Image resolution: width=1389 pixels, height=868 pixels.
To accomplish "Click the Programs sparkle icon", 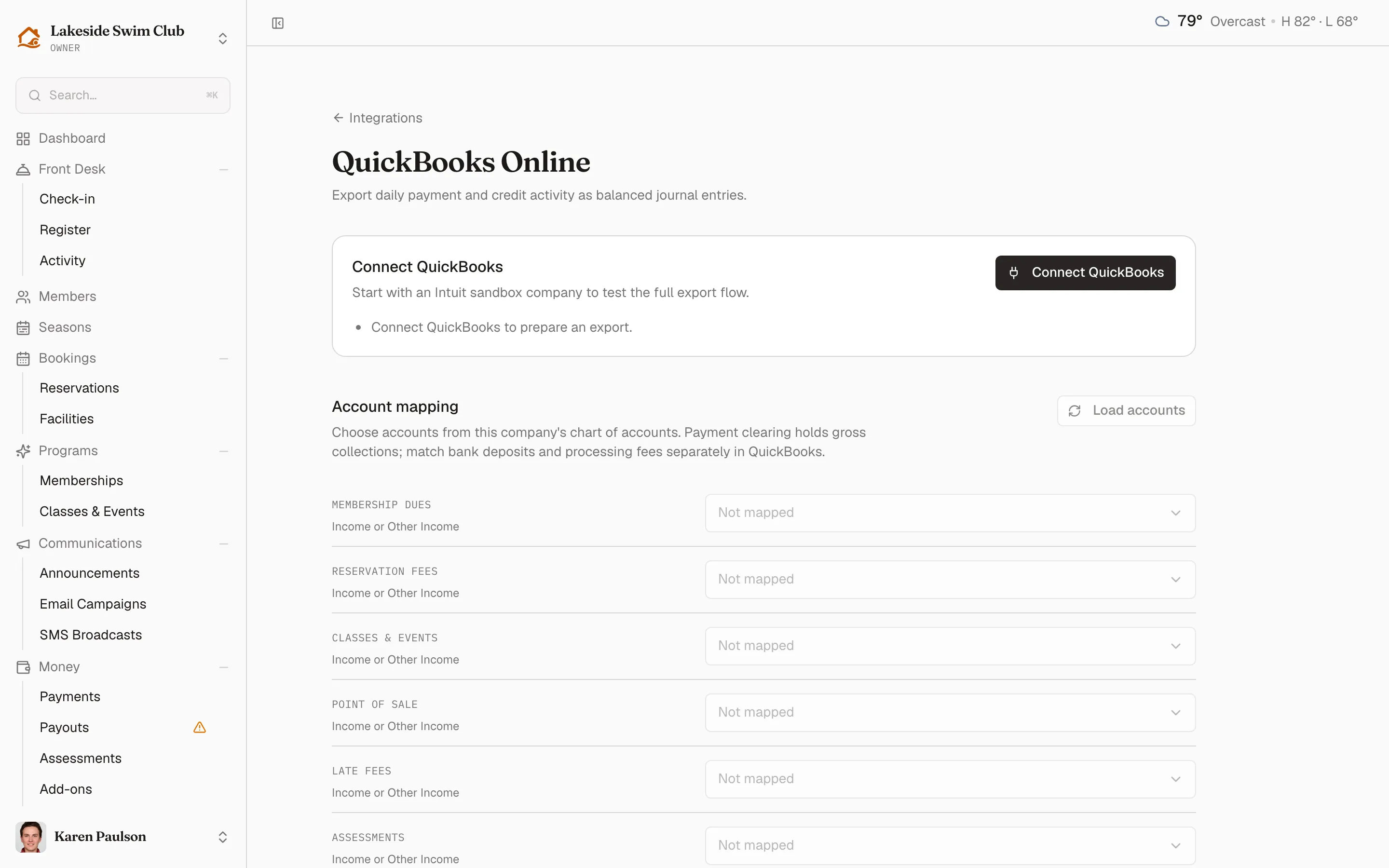I will [23, 451].
